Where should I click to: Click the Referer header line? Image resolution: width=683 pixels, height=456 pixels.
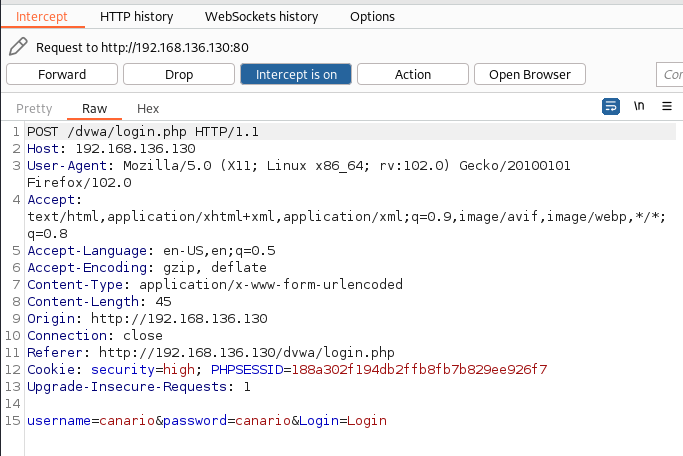(x=211, y=352)
